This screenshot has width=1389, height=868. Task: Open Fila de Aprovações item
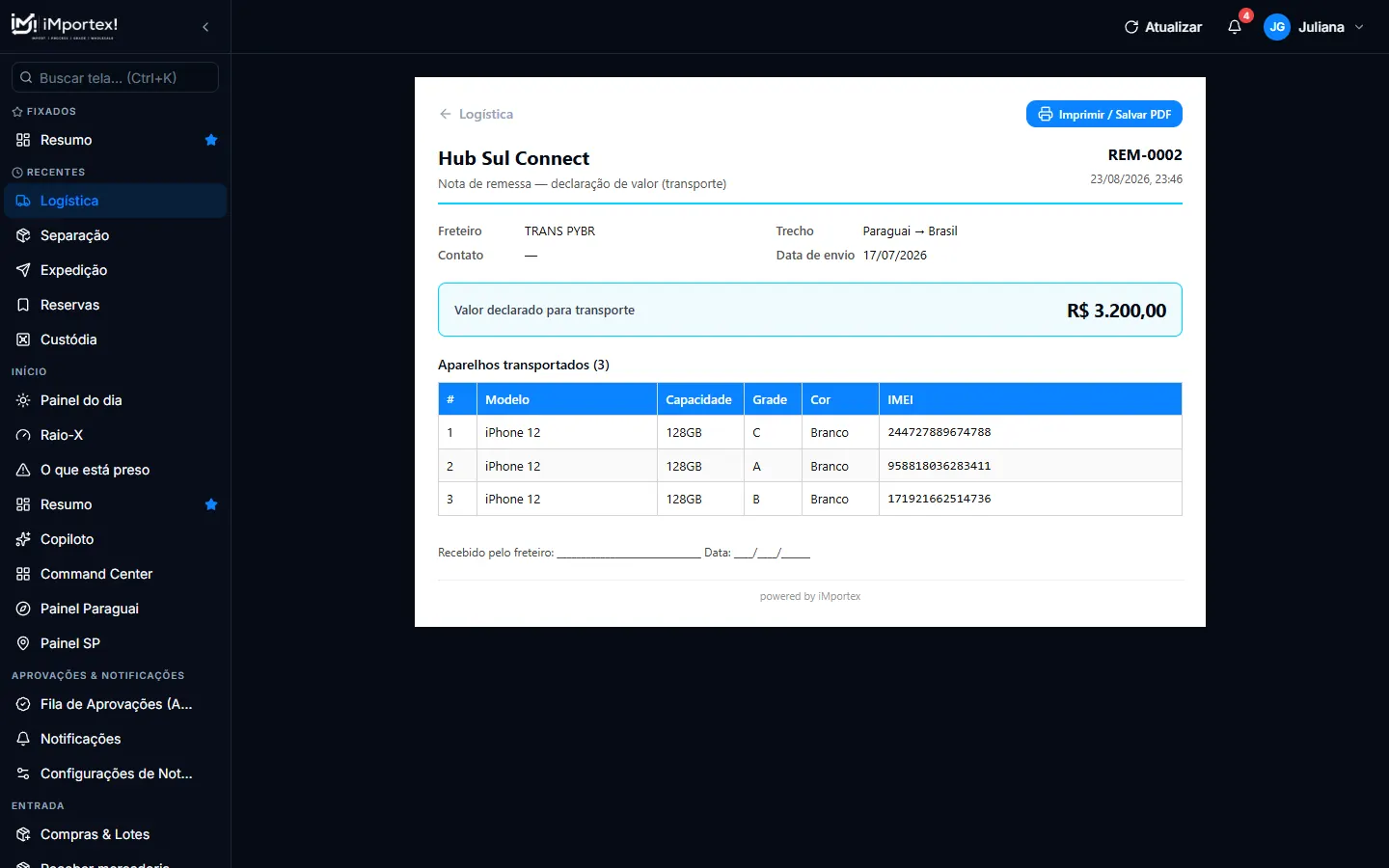(x=115, y=704)
